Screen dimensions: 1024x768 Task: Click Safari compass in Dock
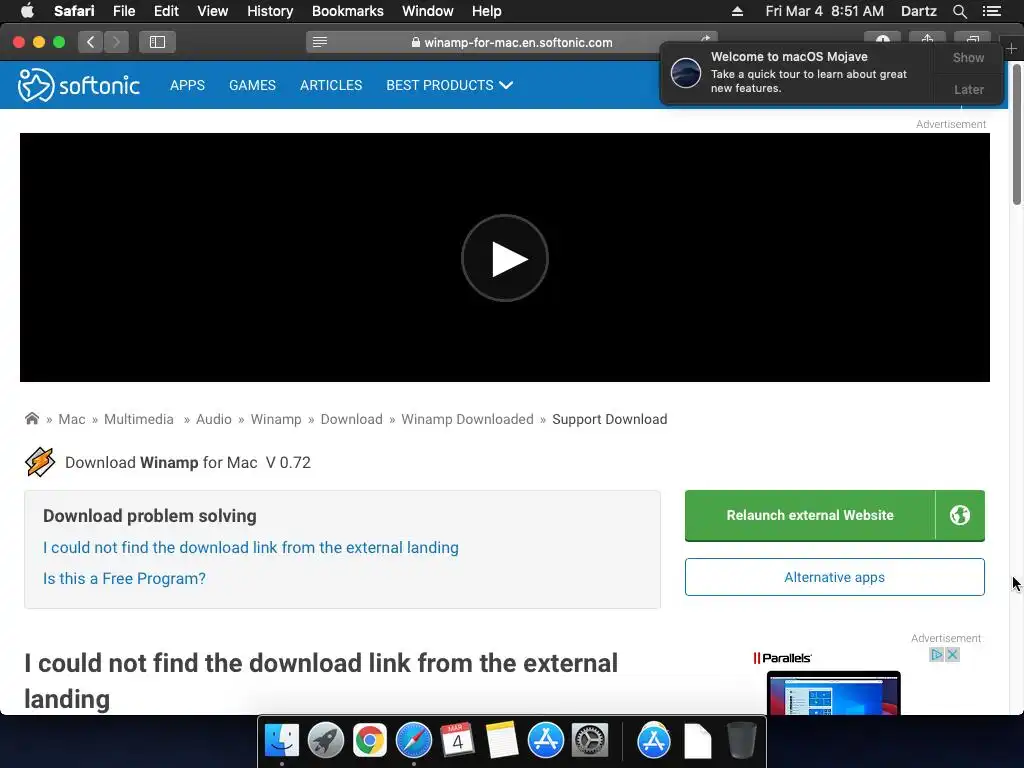[413, 741]
